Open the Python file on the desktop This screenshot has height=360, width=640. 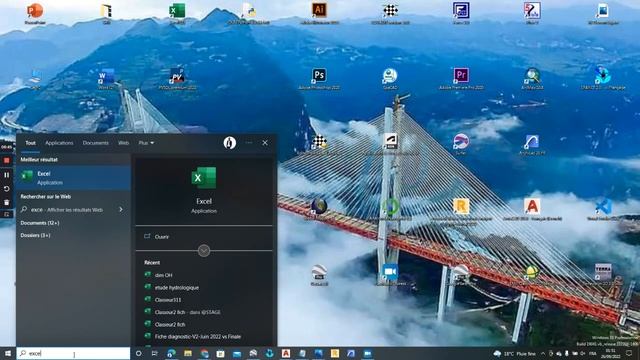point(249,12)
